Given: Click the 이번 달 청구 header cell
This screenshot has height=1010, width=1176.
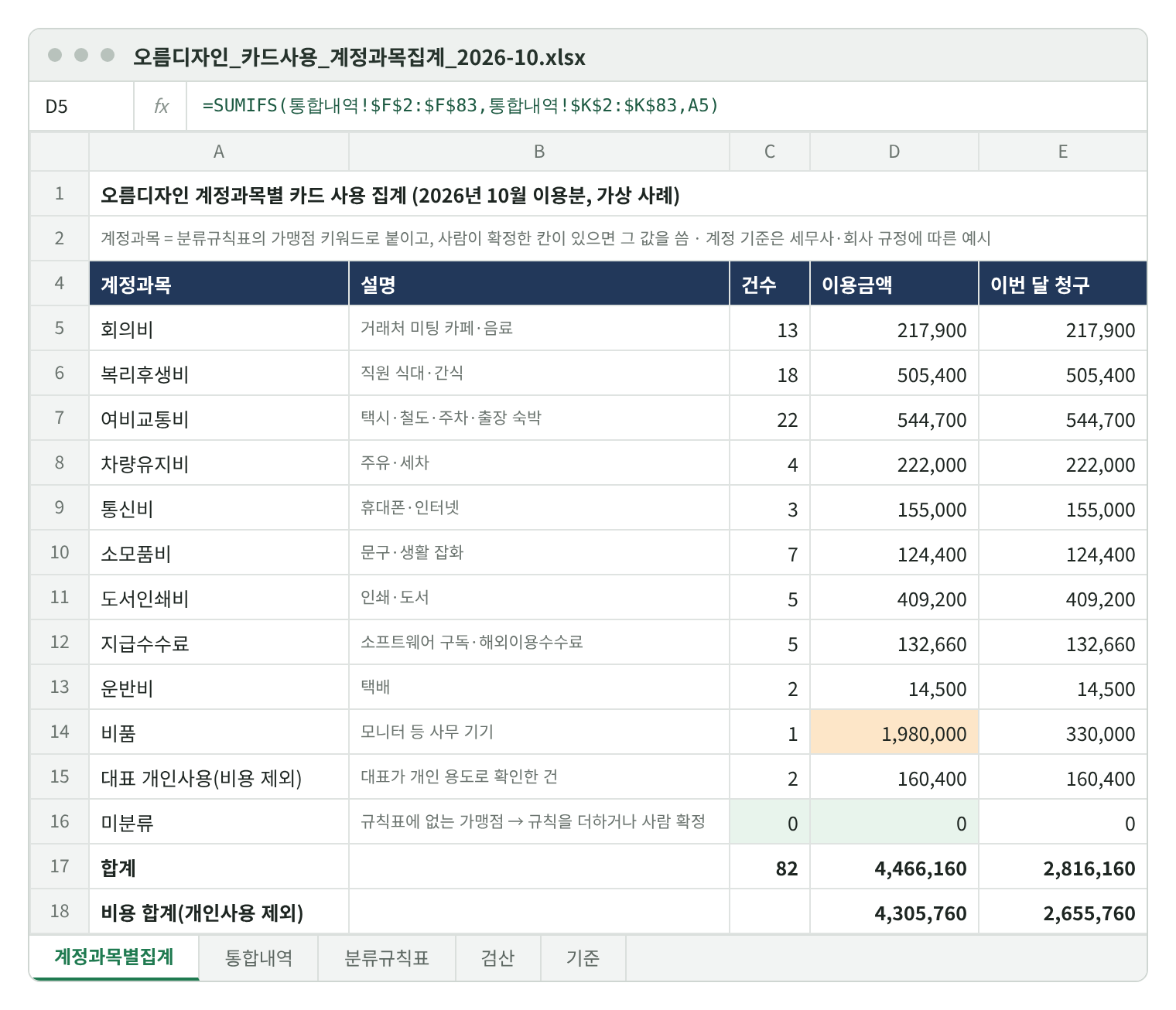Looking at the screenshot, I should (1063, 284).
